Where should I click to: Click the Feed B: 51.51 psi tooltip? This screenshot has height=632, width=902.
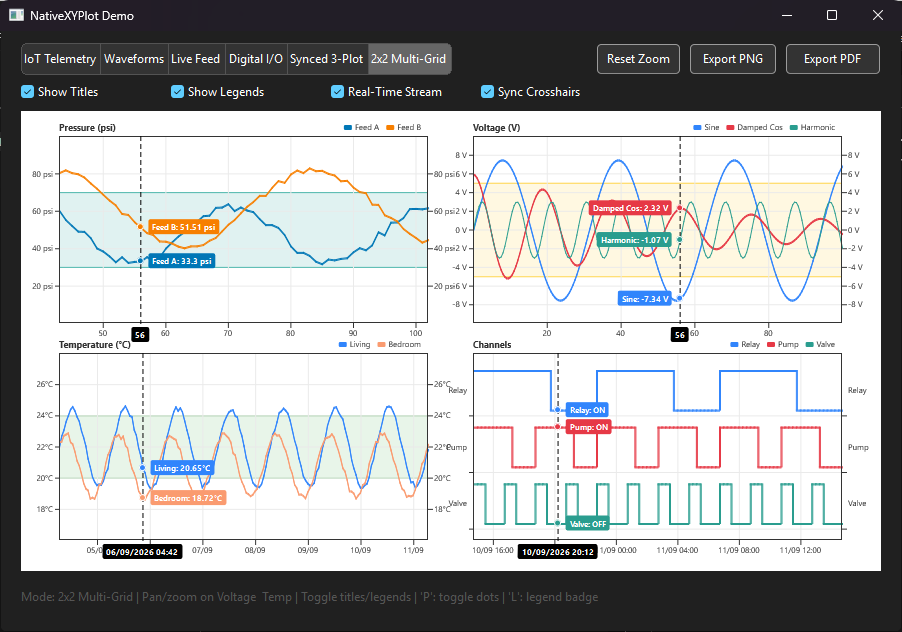pyautogui.click(x=184, y=227)
